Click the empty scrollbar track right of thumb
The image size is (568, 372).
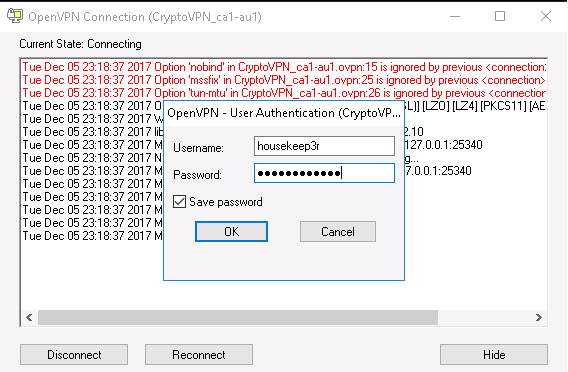(x=484, y=318)
